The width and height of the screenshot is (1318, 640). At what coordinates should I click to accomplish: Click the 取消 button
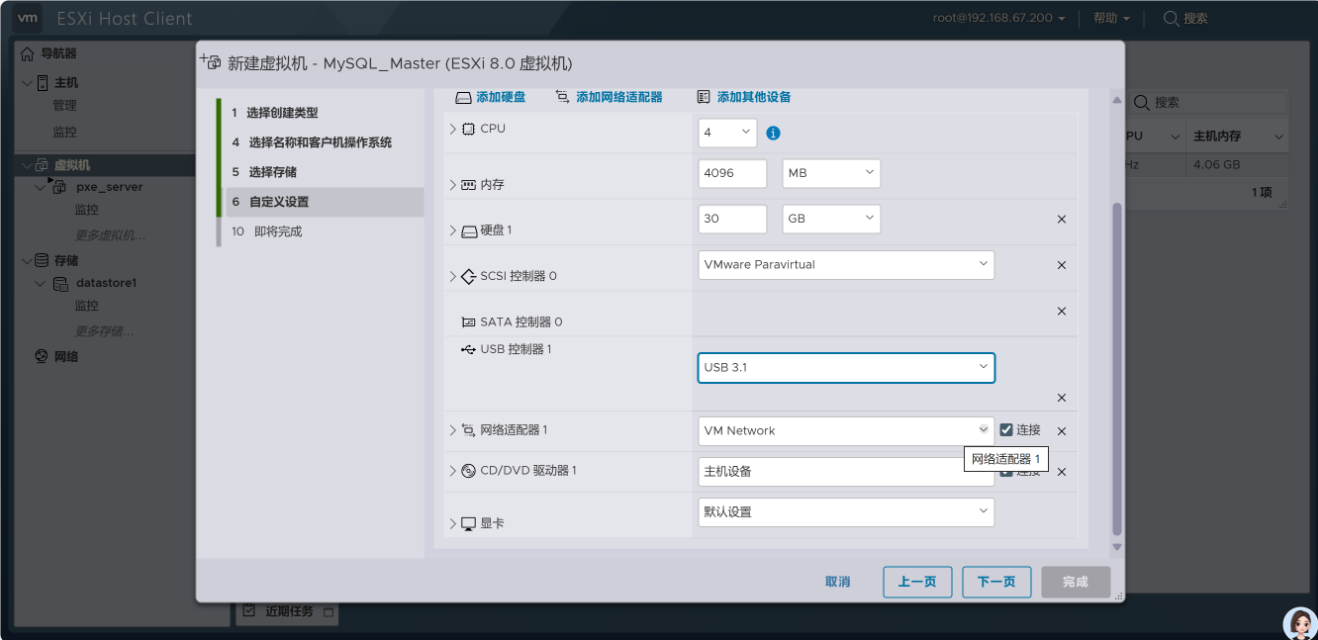click(x=837, y=582)
